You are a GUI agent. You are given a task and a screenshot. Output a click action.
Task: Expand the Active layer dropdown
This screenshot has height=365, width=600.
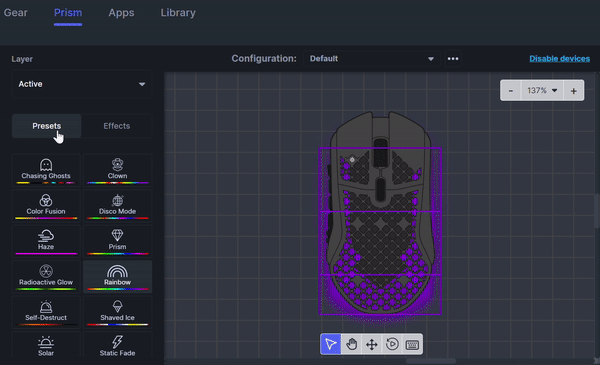(x=82, y=84)
